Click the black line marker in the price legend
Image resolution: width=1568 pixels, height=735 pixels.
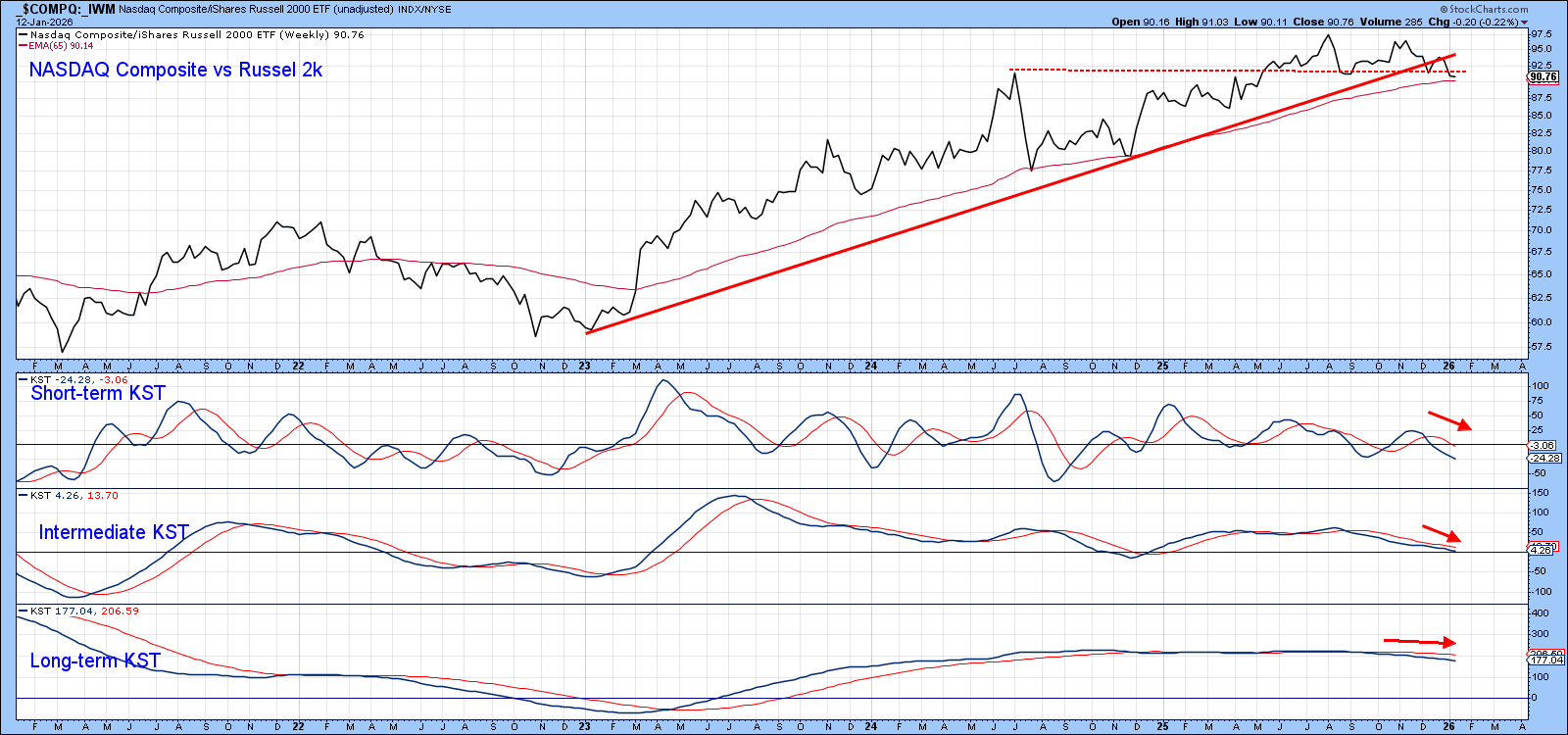click(24, 34)
